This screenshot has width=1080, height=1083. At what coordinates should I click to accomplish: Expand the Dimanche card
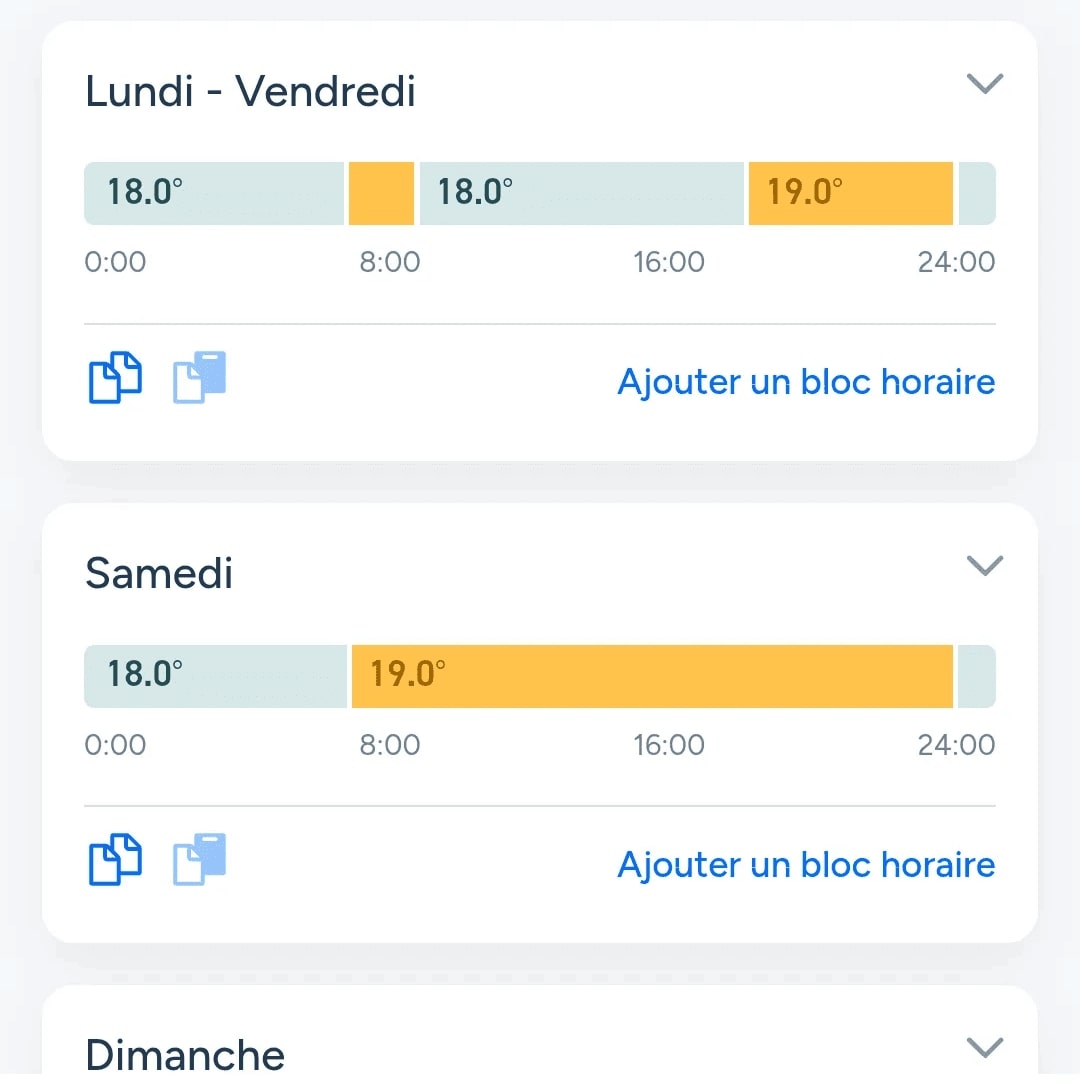coord(985,1048)
